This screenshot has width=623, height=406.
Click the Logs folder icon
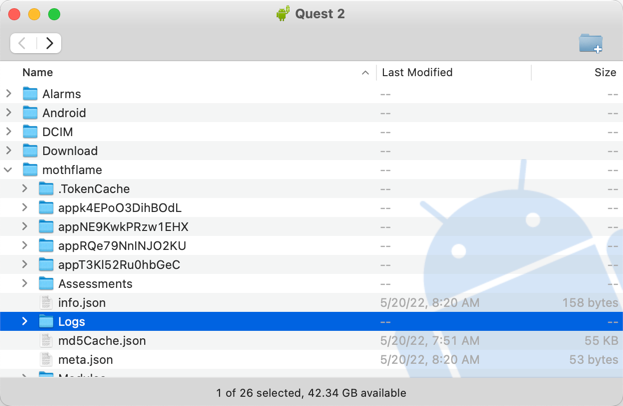(x=46, y=321)
